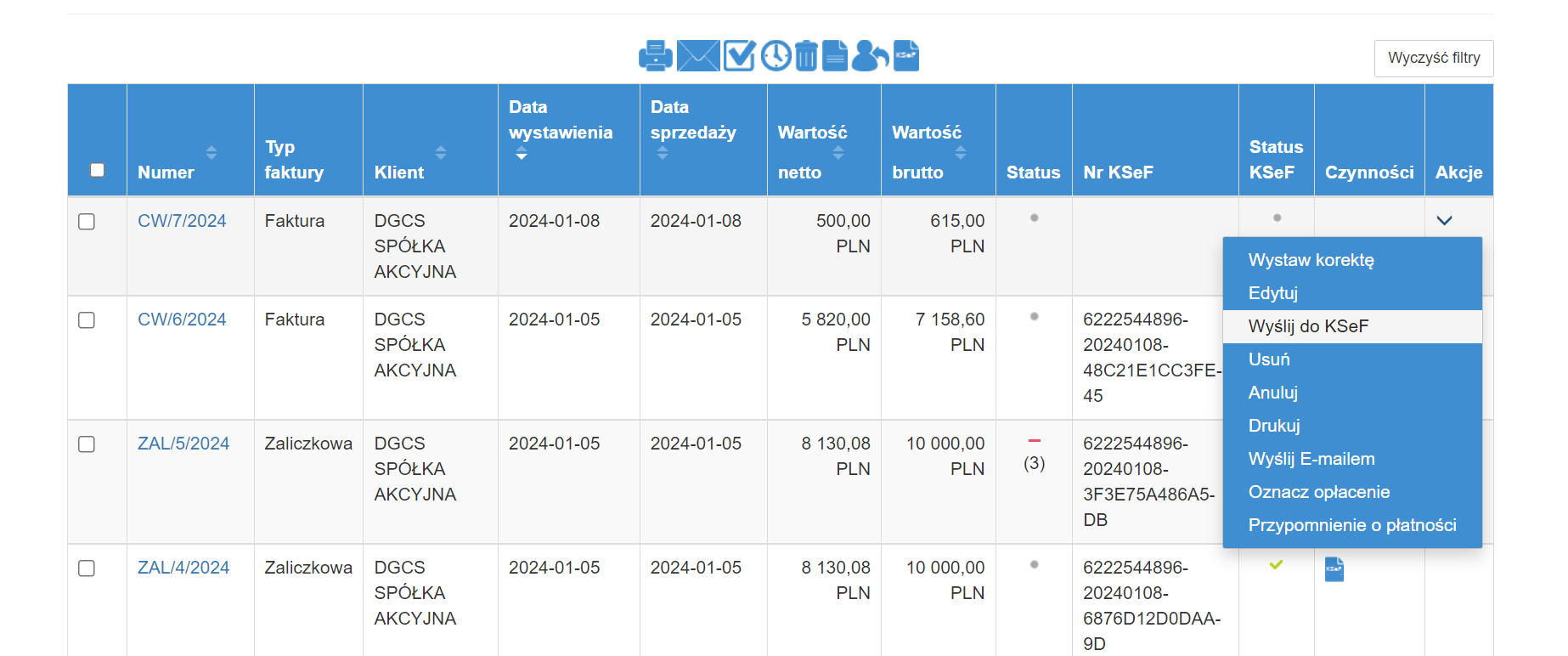
Task: Click the printer icon in the toolbar
Action: click(655, 56)
